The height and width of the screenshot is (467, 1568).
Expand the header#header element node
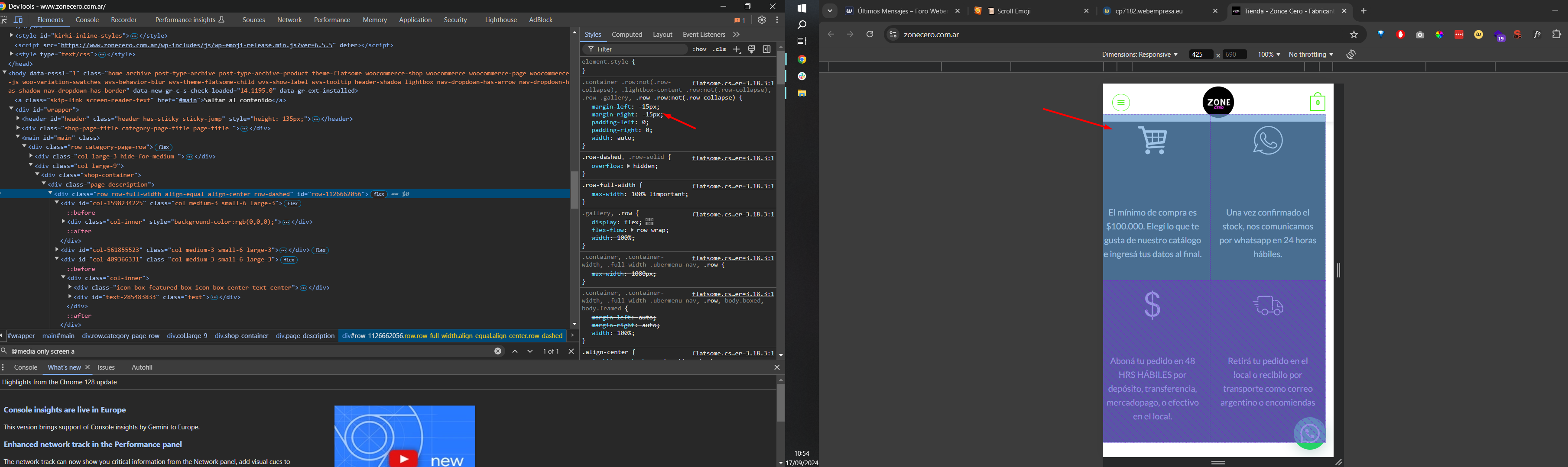pos(18,119)
